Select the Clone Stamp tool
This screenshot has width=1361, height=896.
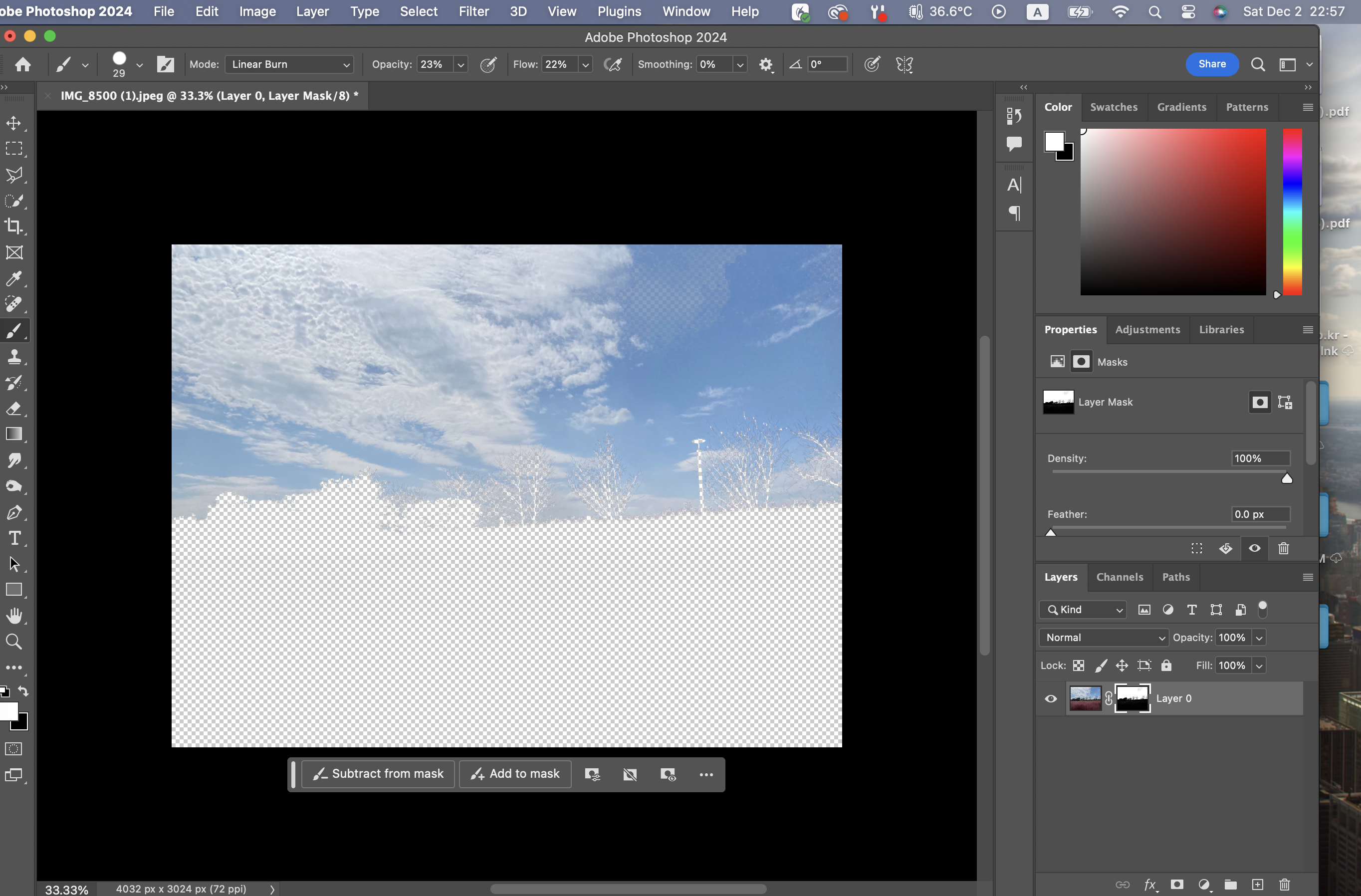pos(14,357)
